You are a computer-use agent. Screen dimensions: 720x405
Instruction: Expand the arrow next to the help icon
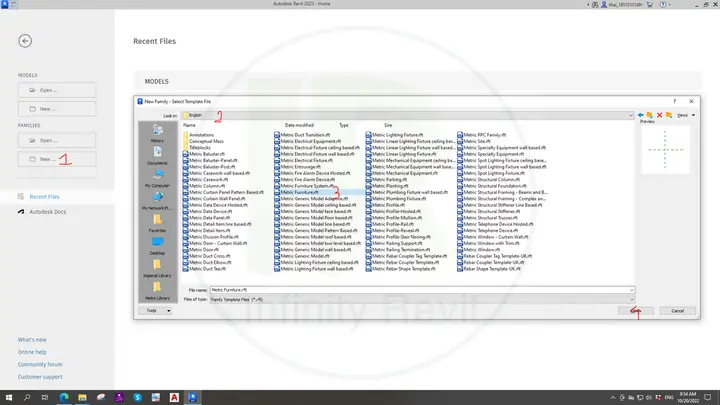point(669,5)
